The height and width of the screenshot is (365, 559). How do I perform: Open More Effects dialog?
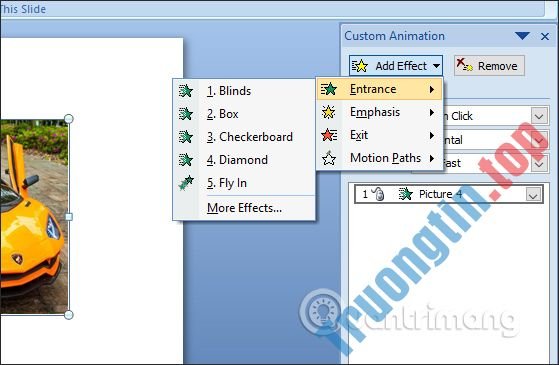point(244,208)
